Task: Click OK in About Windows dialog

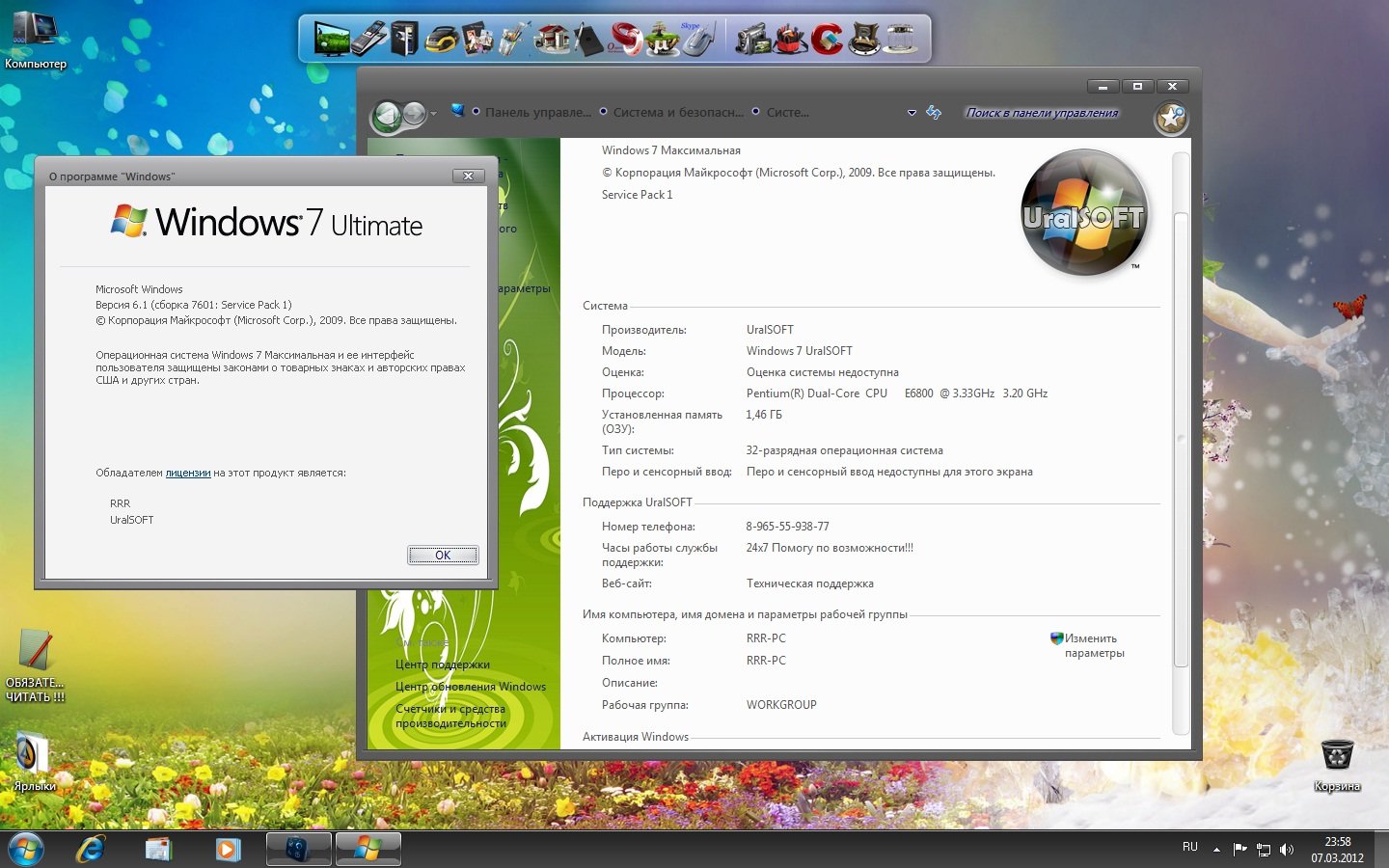Action: coord(443,555)
